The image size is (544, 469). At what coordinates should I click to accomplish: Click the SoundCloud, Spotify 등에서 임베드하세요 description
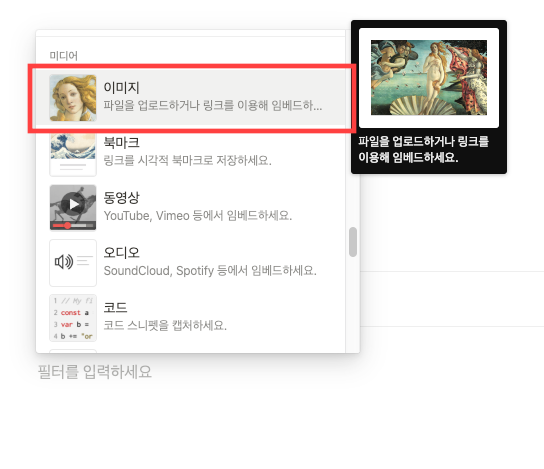(210, 270)
